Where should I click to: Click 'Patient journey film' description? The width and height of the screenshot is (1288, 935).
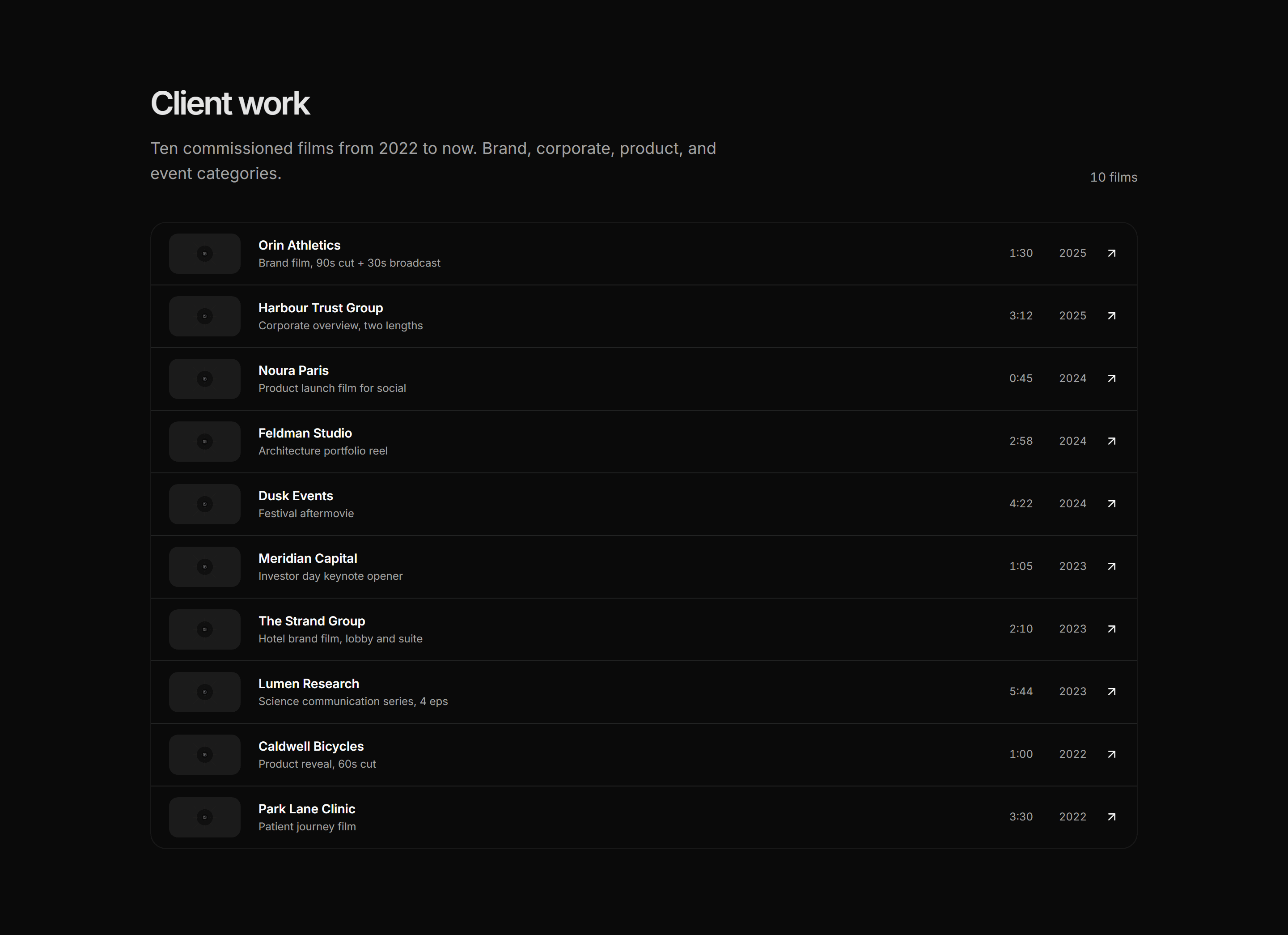[x=307, y=826]
